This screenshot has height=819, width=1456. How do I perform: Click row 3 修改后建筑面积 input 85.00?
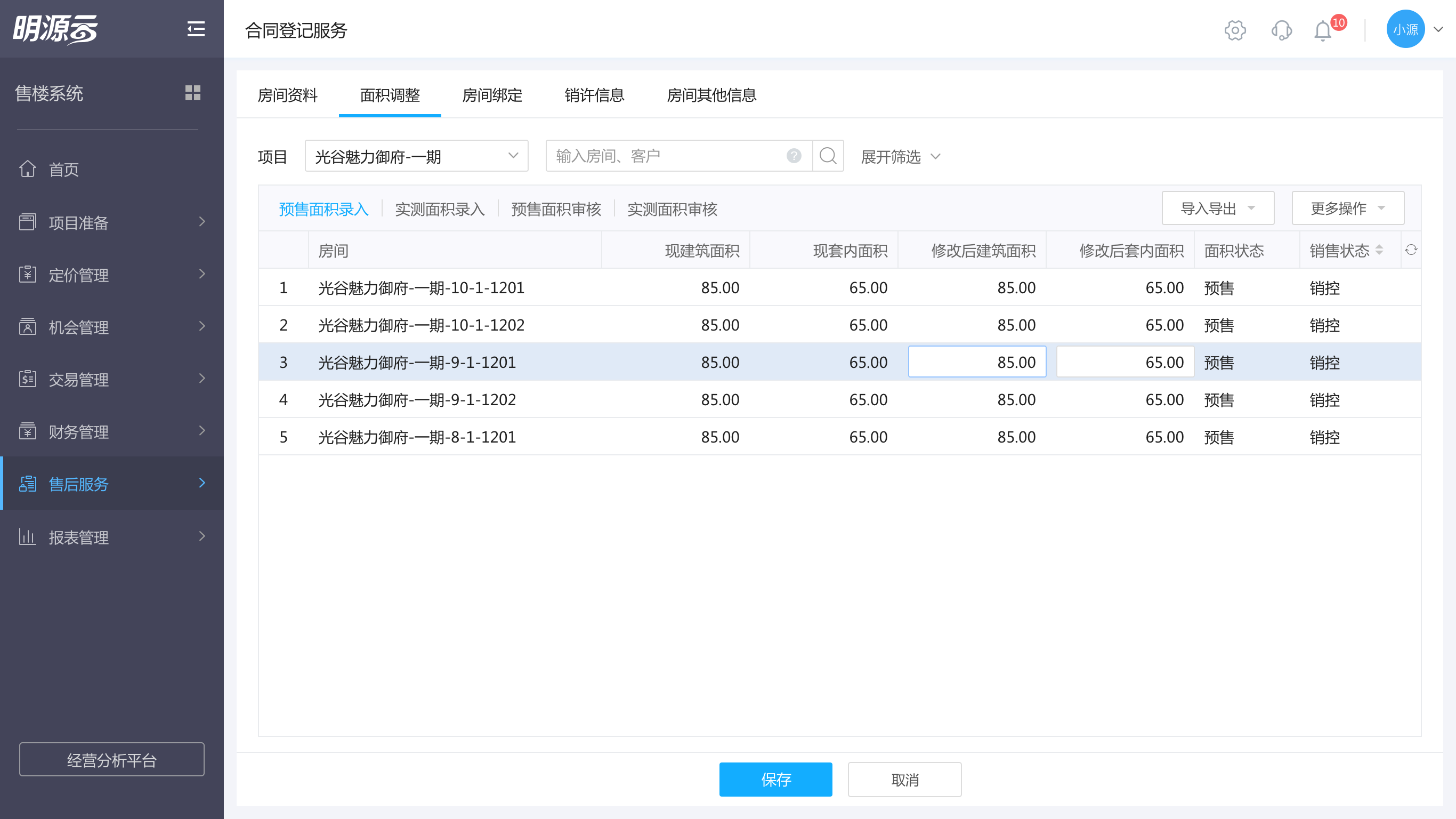pyautogui.click(x=977, y=362)
